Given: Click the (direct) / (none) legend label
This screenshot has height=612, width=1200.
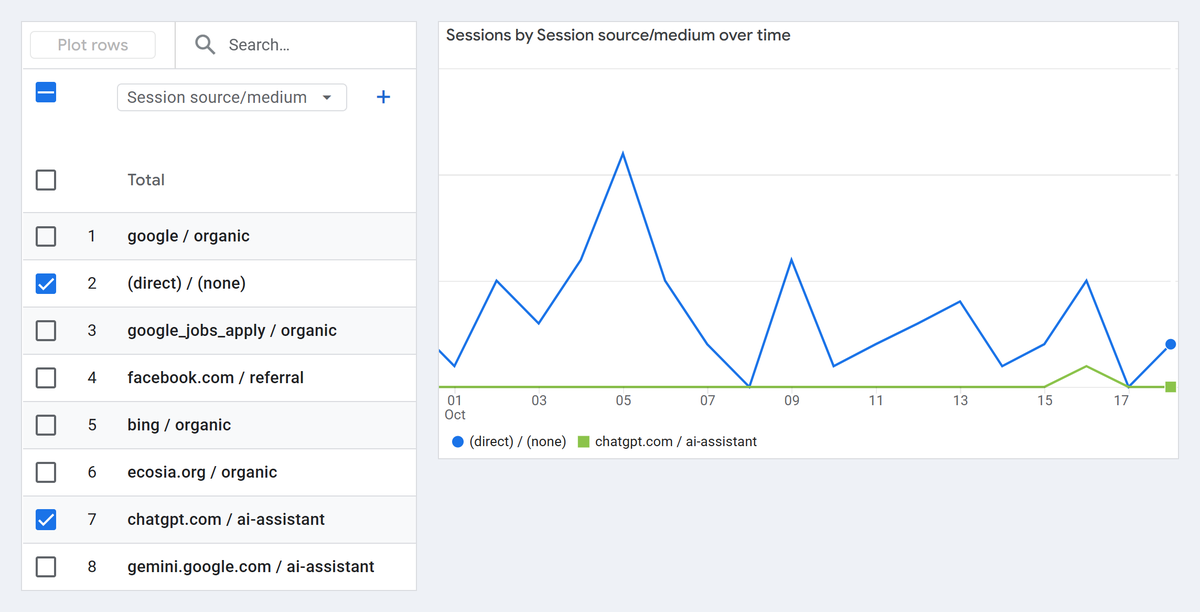Looking at the screenshot, I should pyautogui.click(x=517, y=441).
